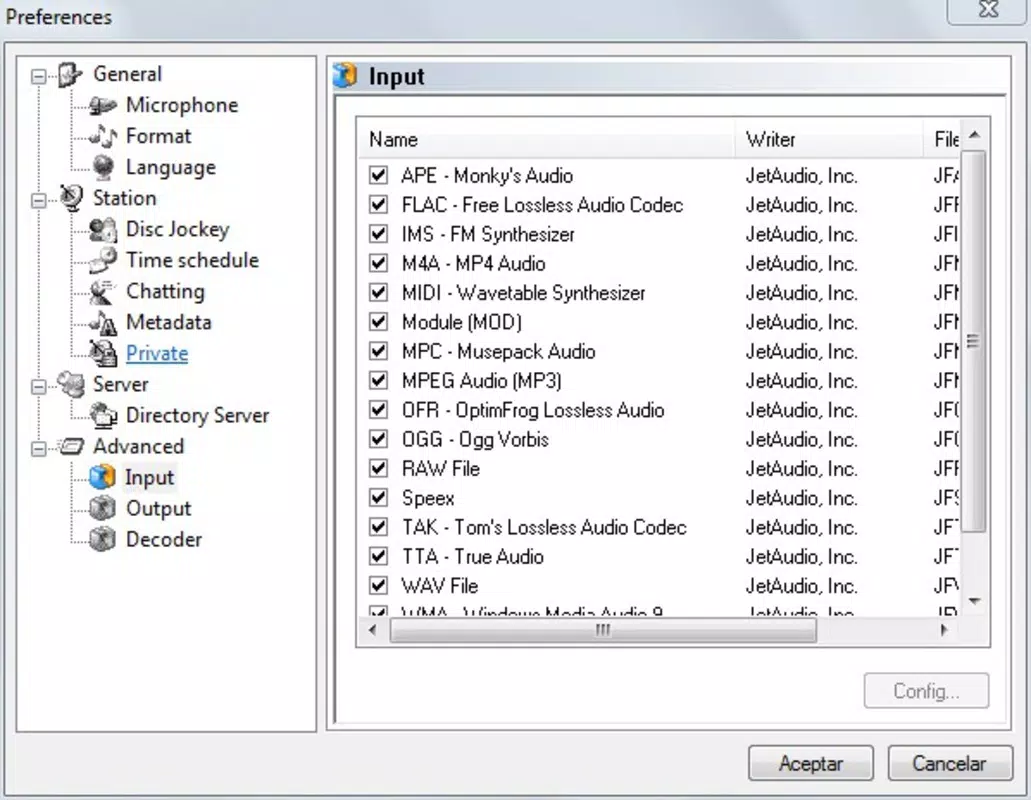
Task: Click the Decoder cube icon
Action: coord(103,539)
